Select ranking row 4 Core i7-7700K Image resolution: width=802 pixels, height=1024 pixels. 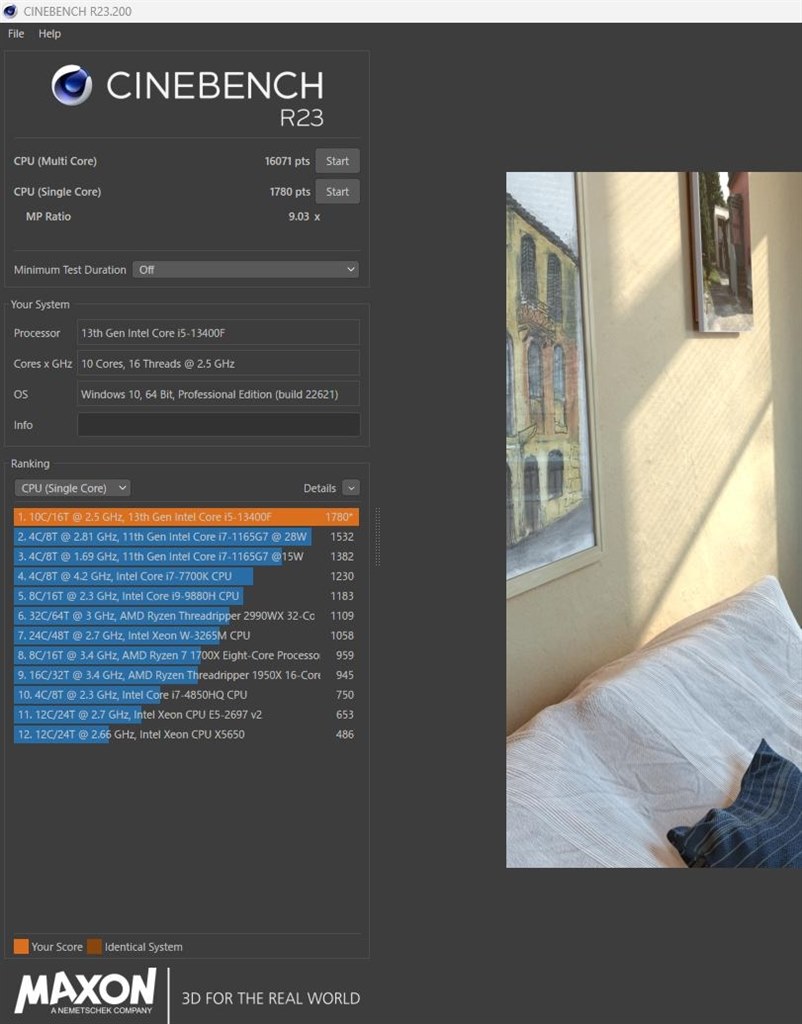coord(186,576)
